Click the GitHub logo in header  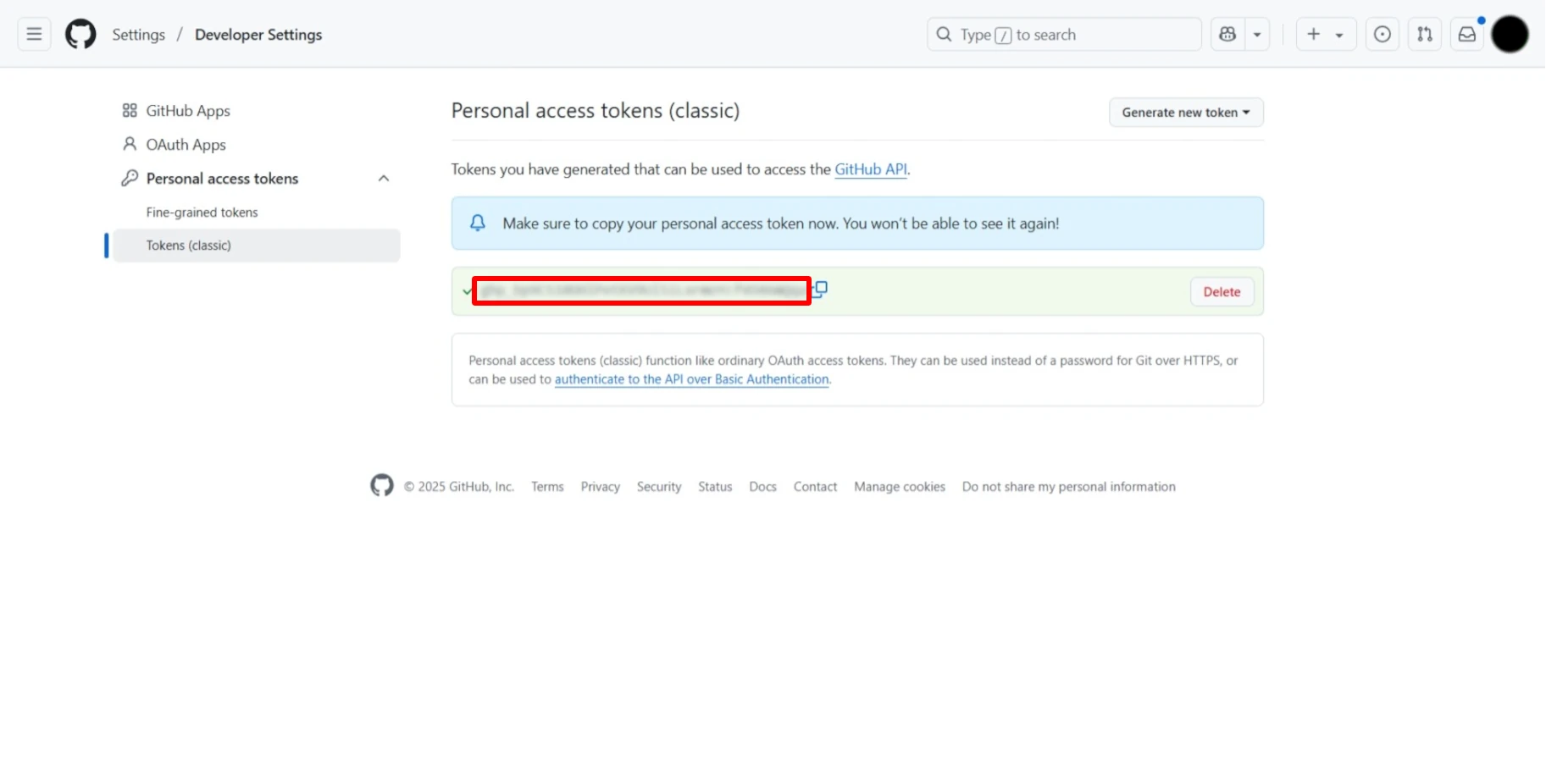80,35
